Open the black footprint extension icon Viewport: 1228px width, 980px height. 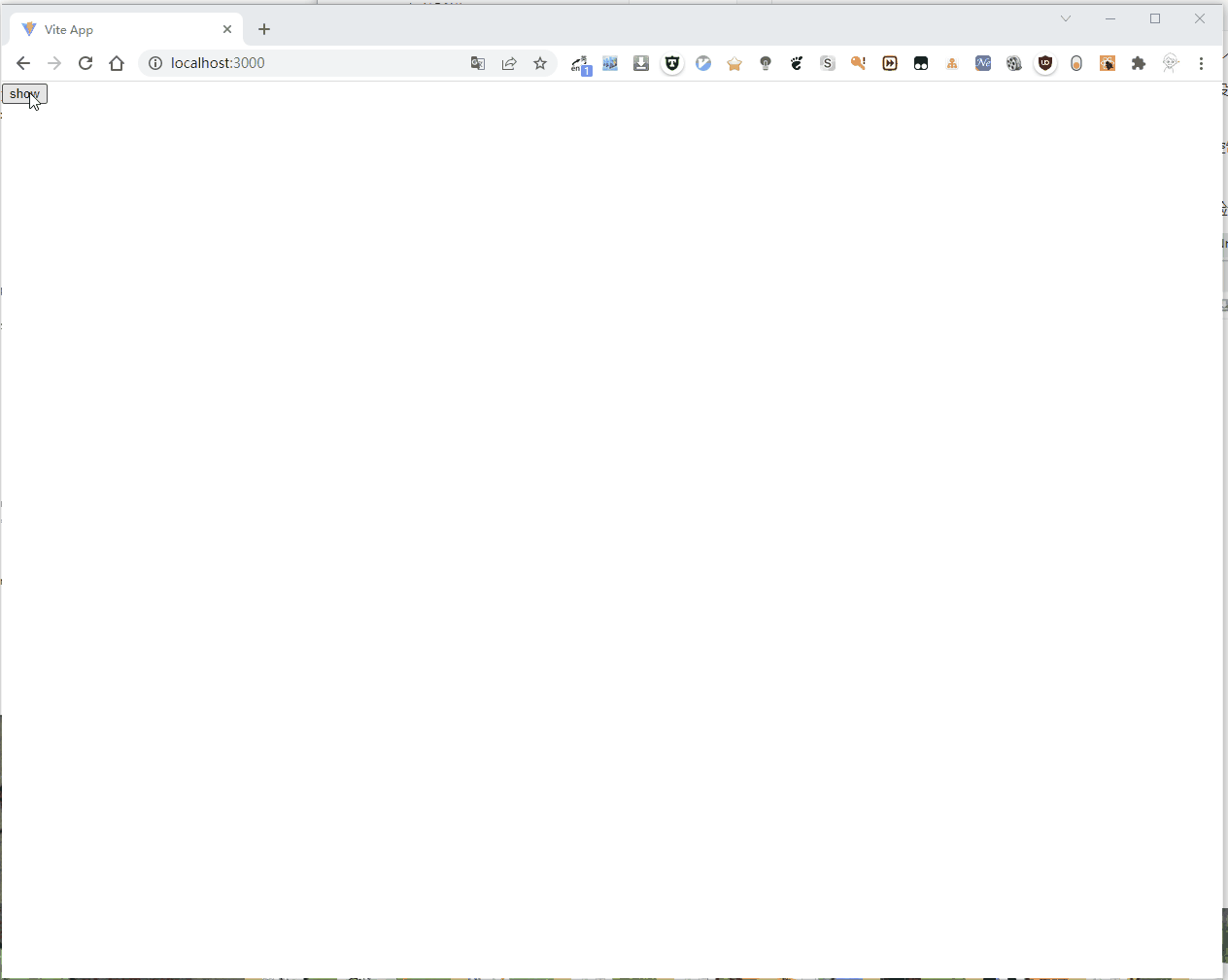[797, 63]
